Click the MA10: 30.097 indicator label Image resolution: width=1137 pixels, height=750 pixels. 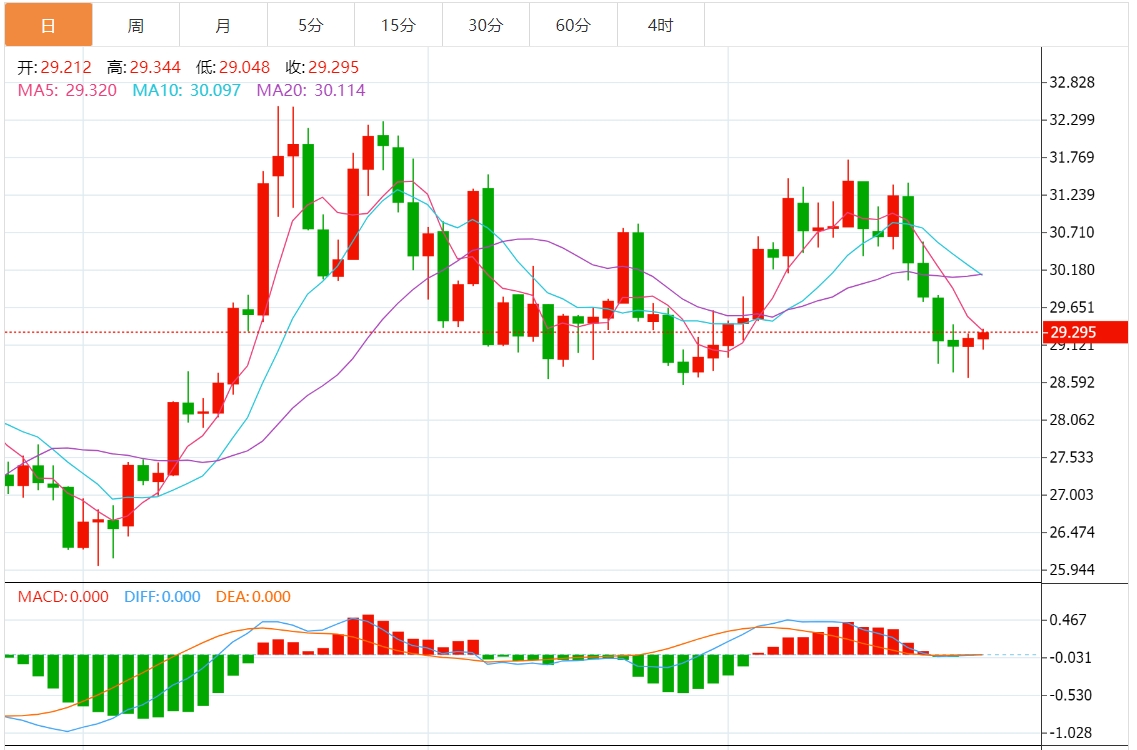pos(186,91)
